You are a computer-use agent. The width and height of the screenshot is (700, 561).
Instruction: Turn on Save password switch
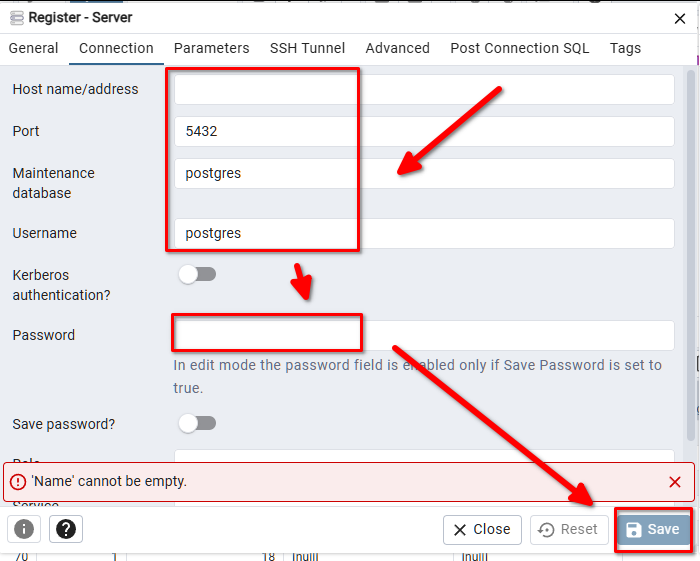[197, 424]
